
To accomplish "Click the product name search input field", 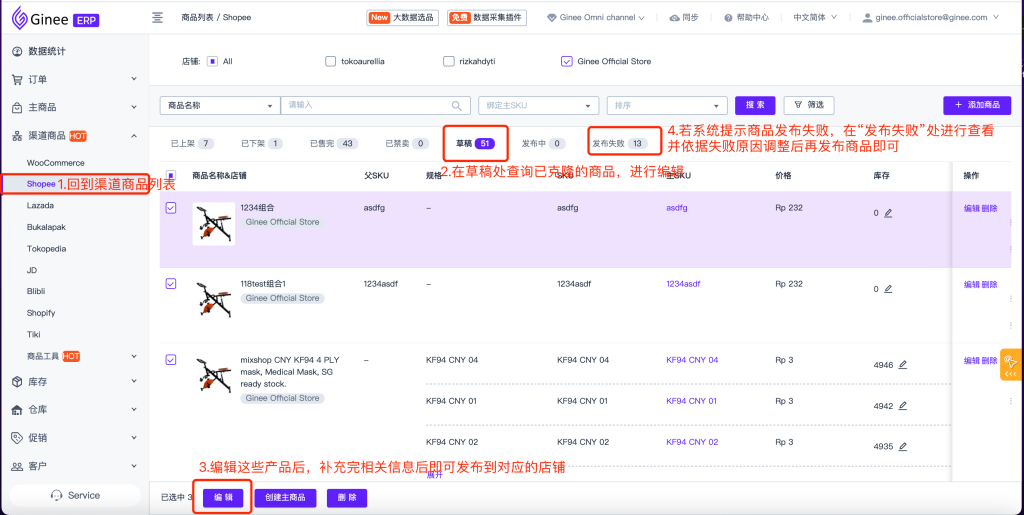I will click(x=376, y=105).
